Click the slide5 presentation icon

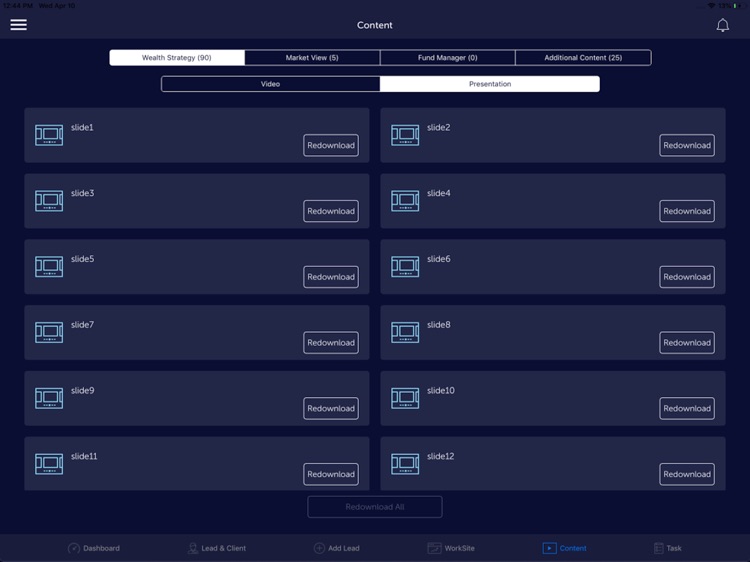coord(49,267)
